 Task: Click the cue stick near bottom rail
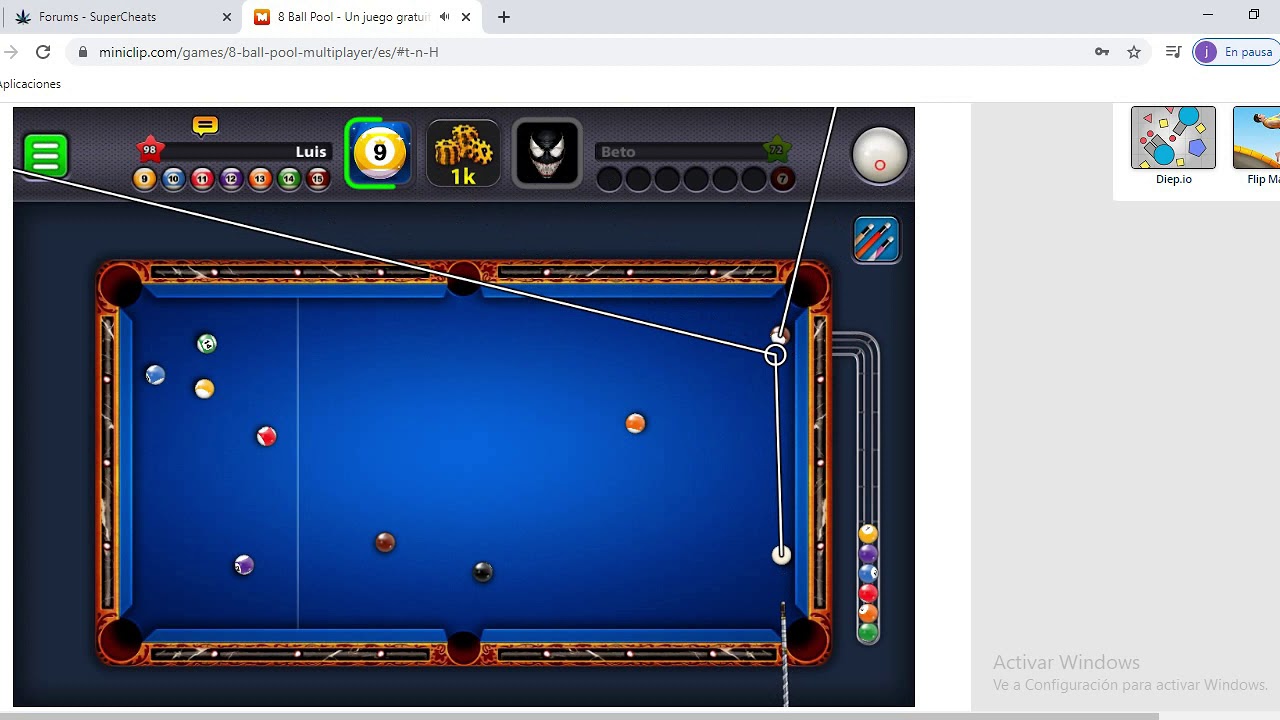click(x=784, y=653)
